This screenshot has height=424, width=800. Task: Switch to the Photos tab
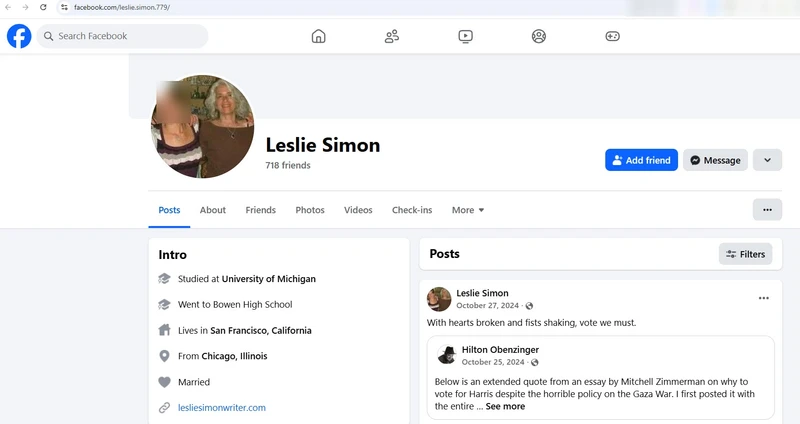310,210
